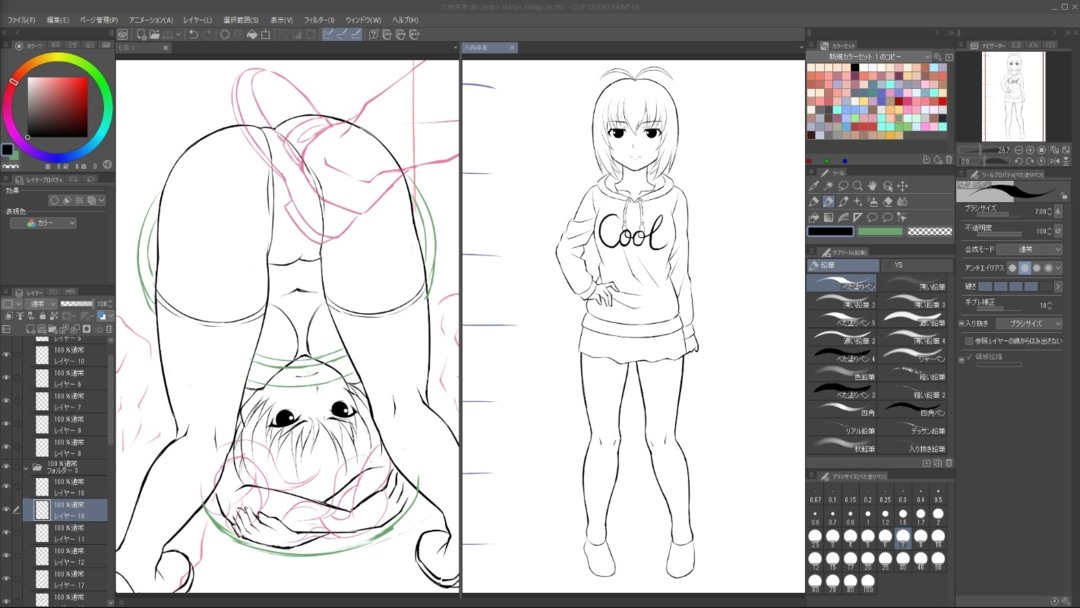Click the fill bucket icon in top toolbar
Image resolution: width=1080 pixels, height=608 pixels.
point(252,34)
